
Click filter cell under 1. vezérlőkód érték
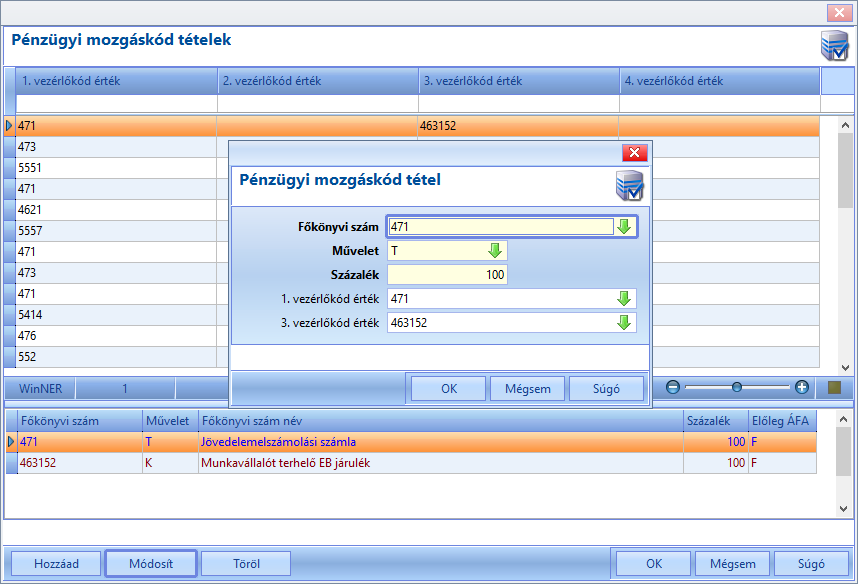tap(117, 103)
